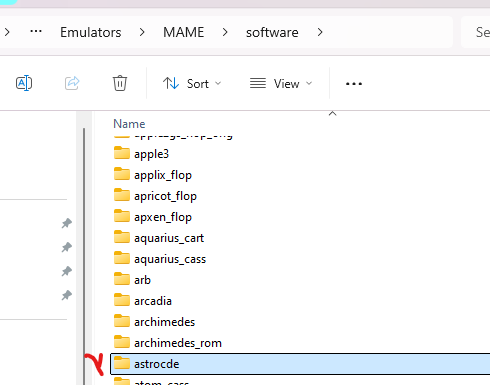The width and height of the screenshot is (490, 385).
Task: Click the Delete trash can icon
Action: click(120, 83)
